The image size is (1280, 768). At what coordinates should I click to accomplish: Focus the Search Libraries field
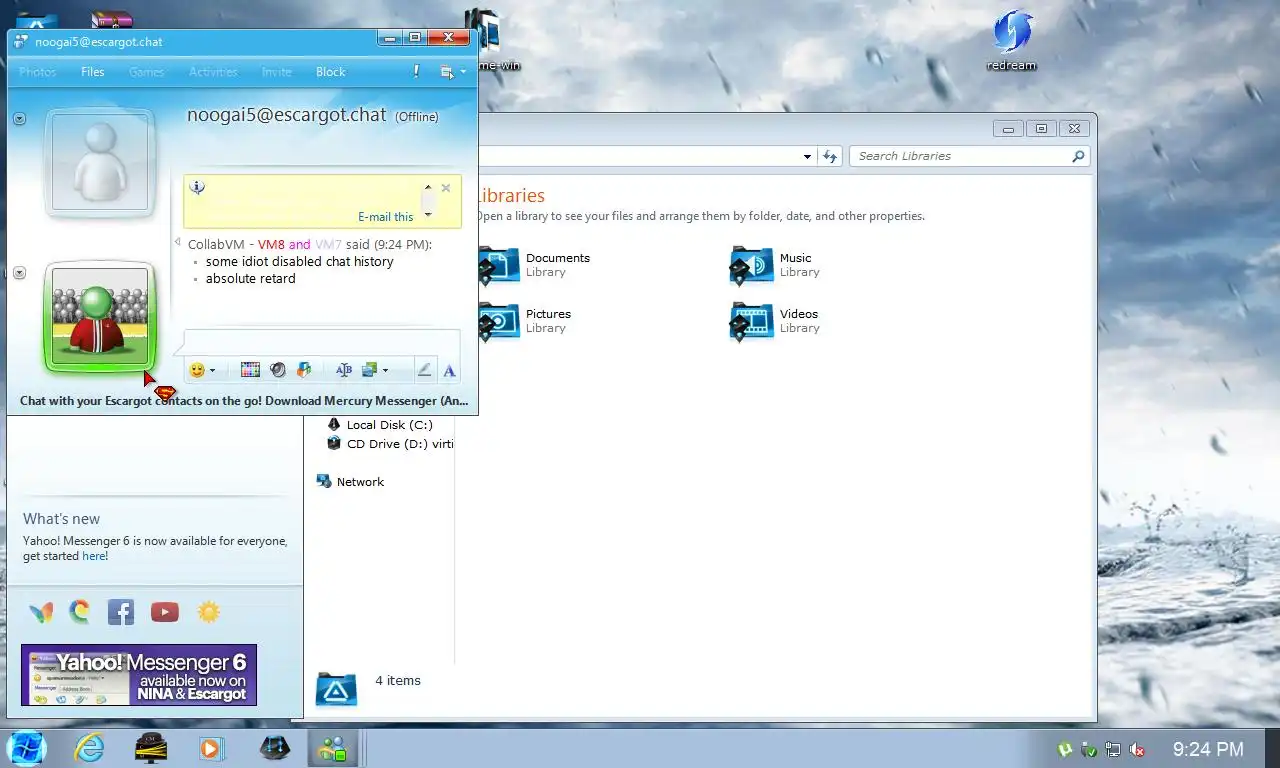coord(969,156)
